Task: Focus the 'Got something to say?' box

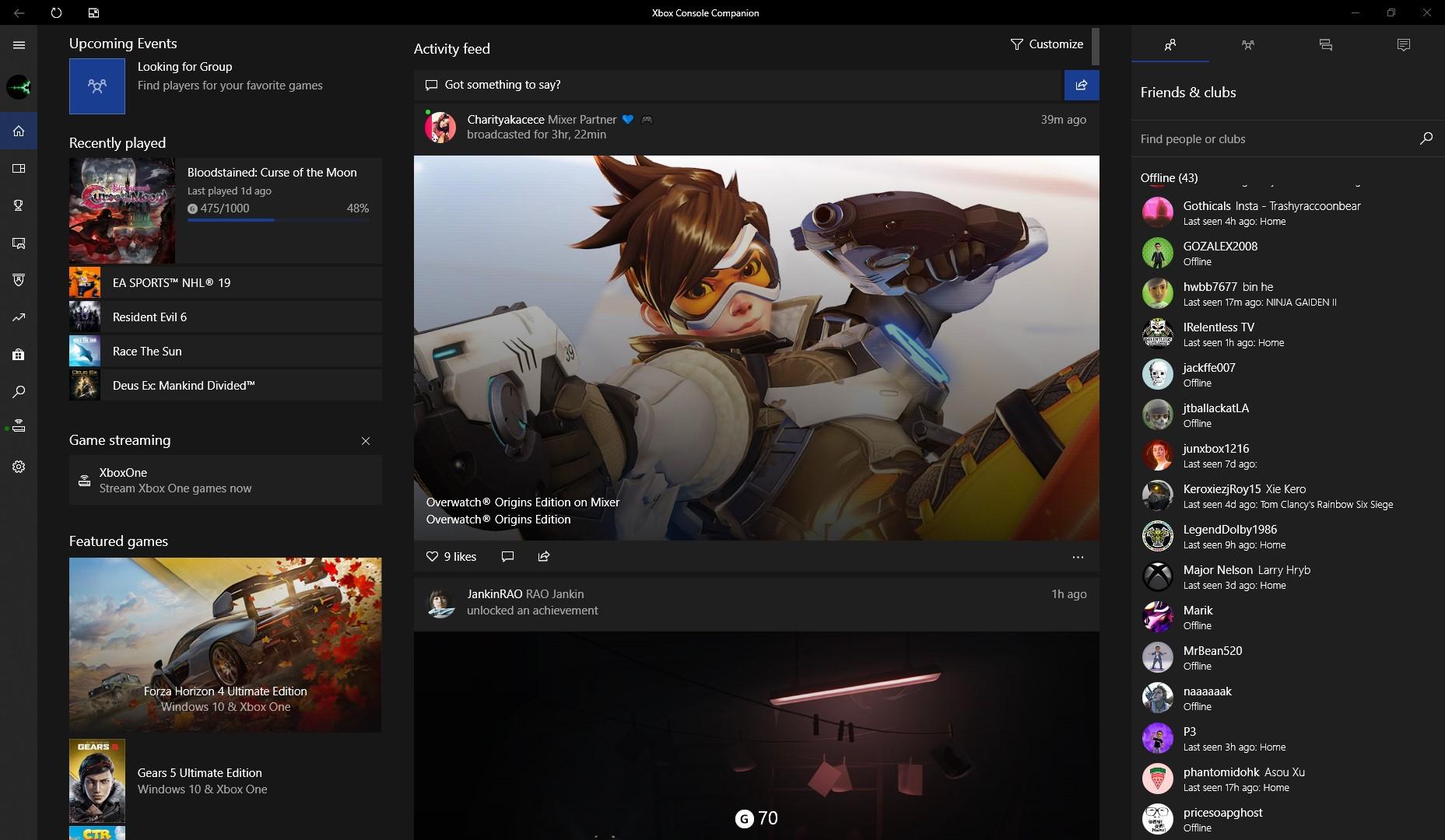Action: [x=738, y=85]
